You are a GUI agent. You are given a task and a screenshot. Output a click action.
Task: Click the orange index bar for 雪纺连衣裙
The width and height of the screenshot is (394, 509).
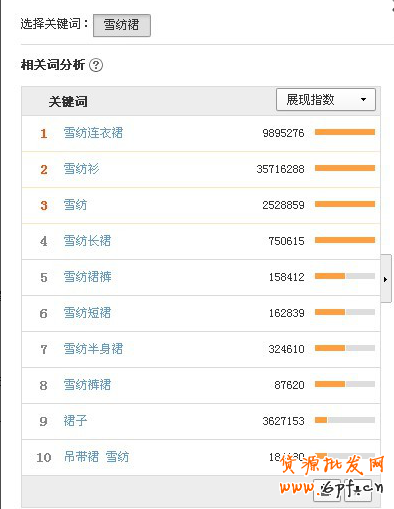coord(345,132)
